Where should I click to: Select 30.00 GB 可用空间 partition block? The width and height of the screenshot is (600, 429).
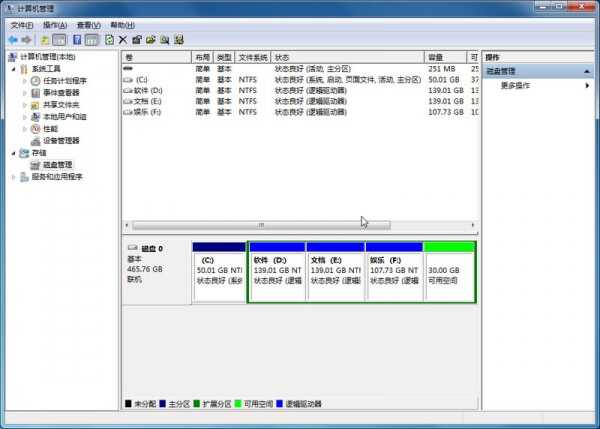point(449,275)
